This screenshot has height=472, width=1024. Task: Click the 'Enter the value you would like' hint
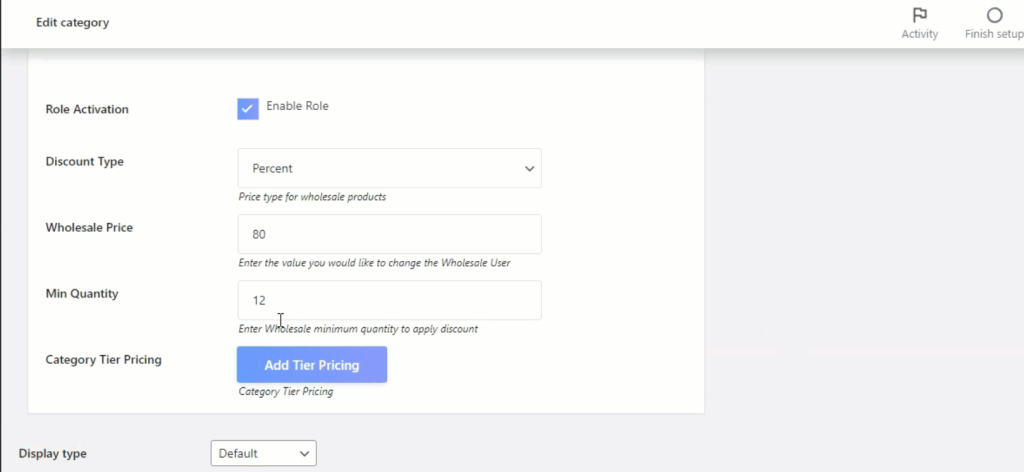tap(374, 263)
